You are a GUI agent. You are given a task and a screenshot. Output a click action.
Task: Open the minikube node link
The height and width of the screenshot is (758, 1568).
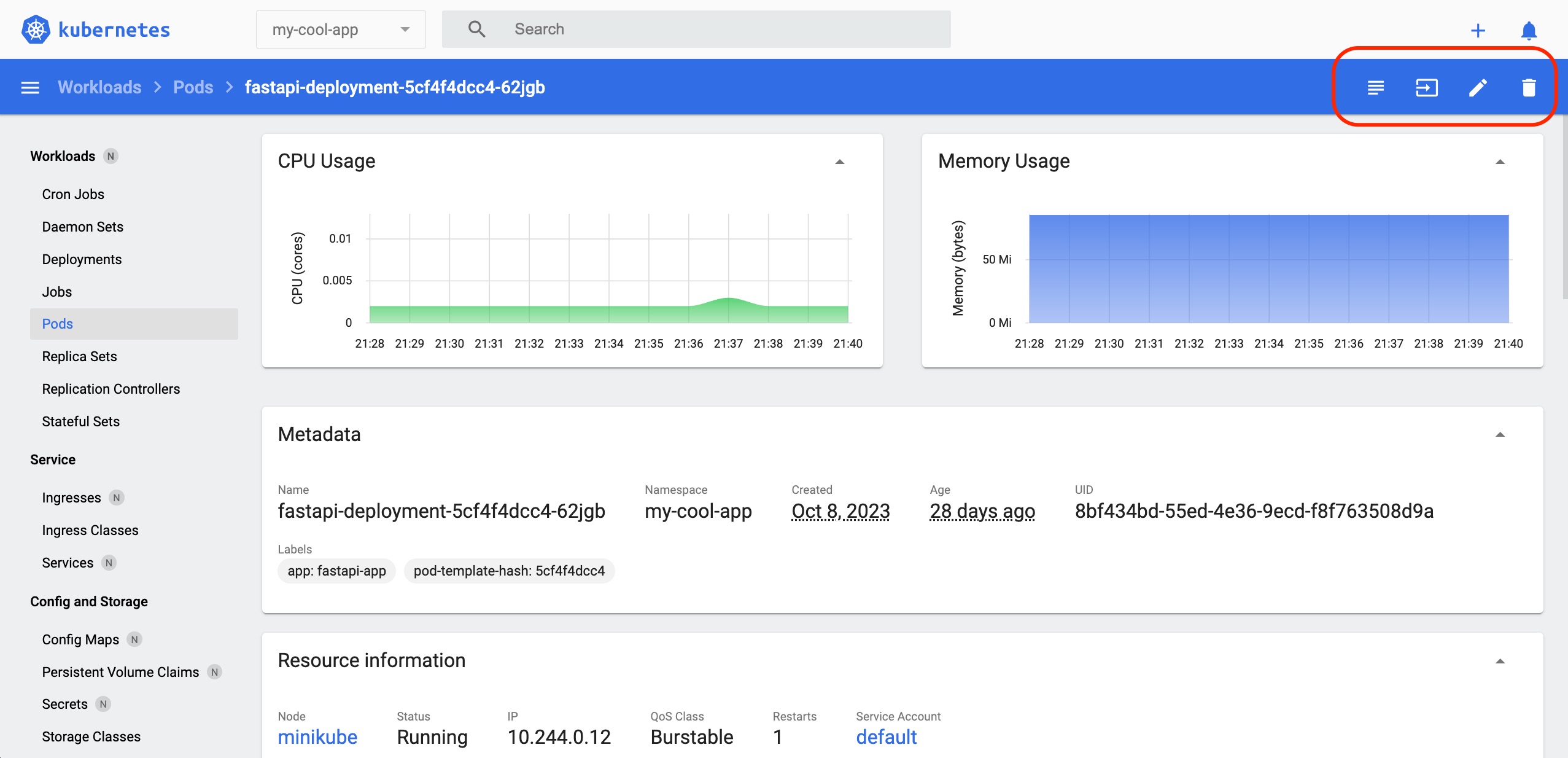tap(317, 737)
